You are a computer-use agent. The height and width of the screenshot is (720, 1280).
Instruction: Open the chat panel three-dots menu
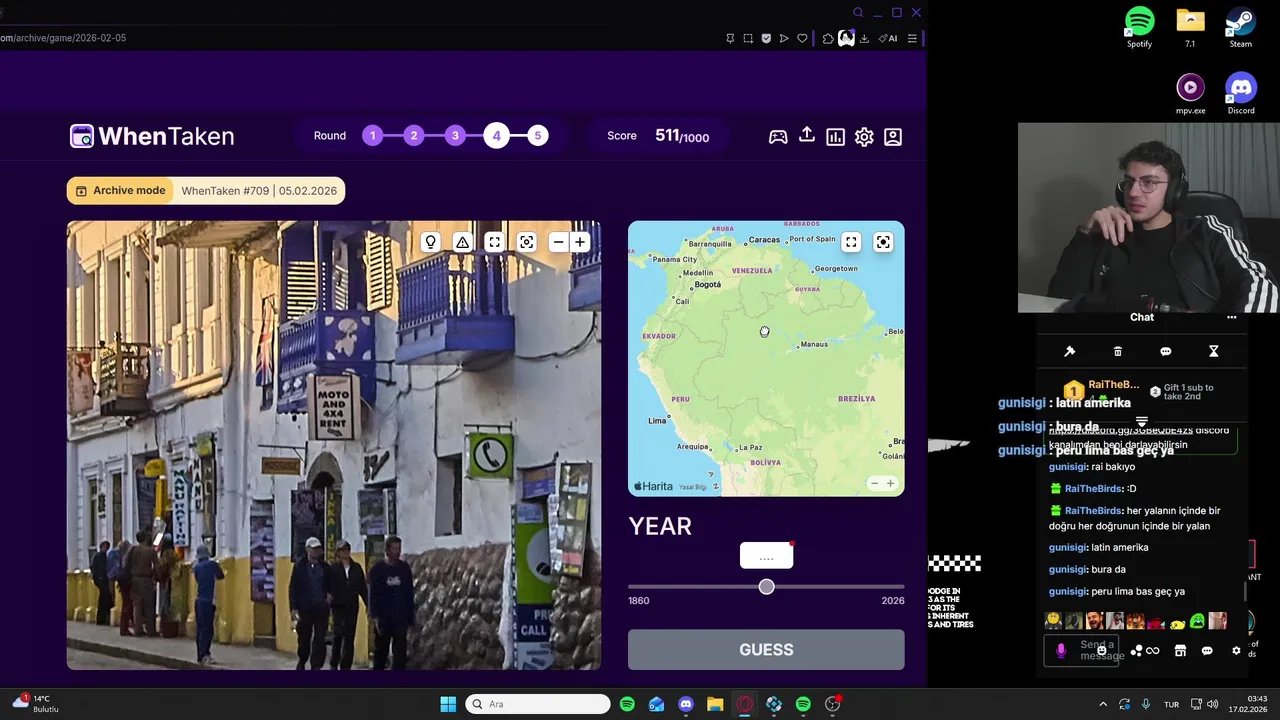(x=1232, y=317)
